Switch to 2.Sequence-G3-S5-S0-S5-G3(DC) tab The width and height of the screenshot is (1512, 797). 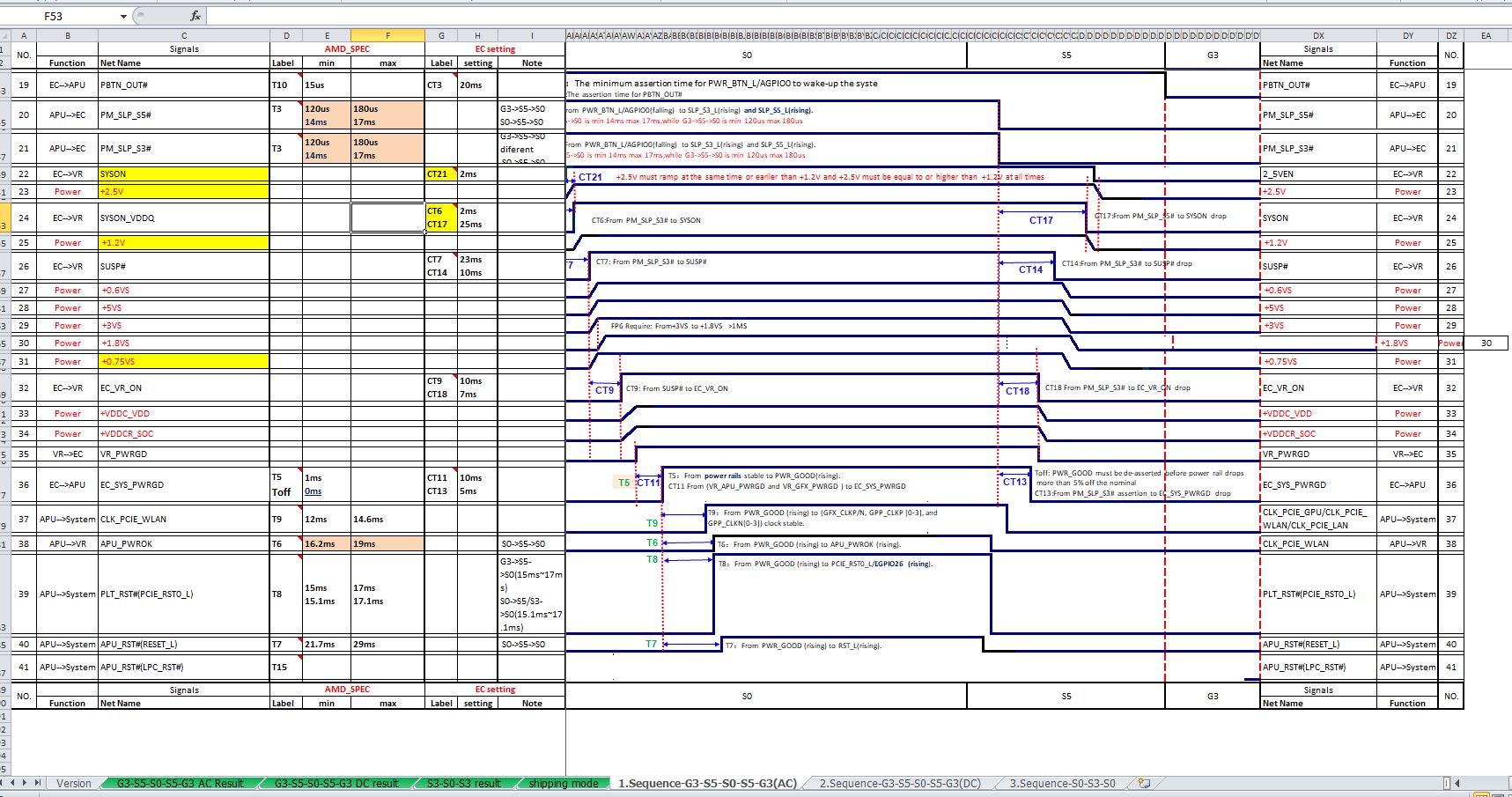point(900,783)
